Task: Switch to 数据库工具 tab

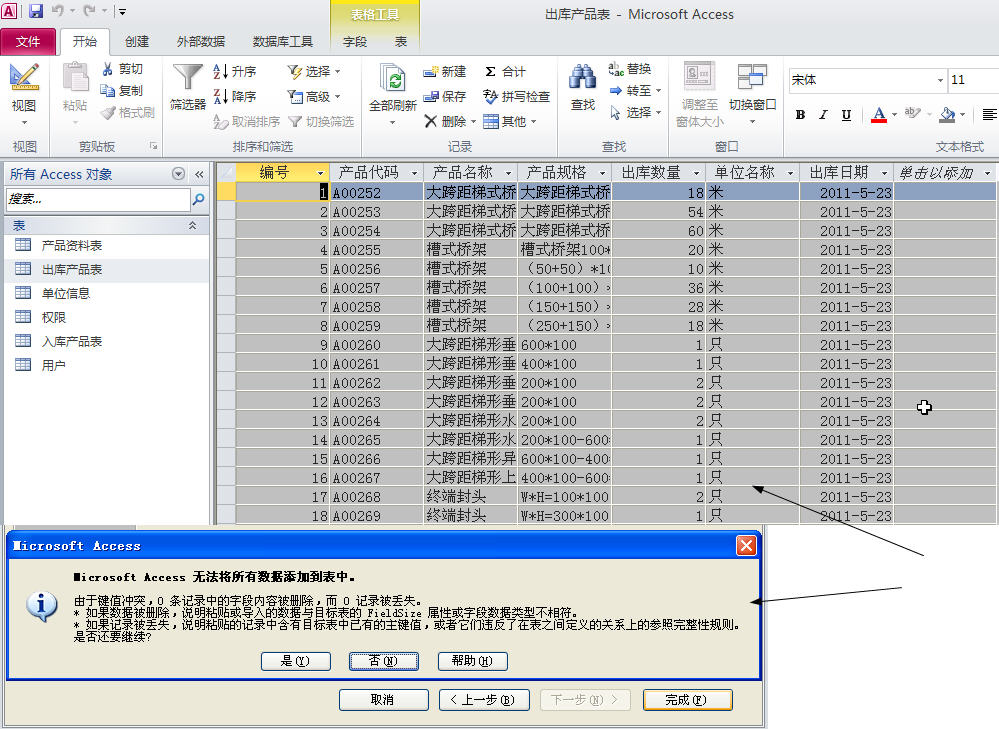Action: pos(283,41)
